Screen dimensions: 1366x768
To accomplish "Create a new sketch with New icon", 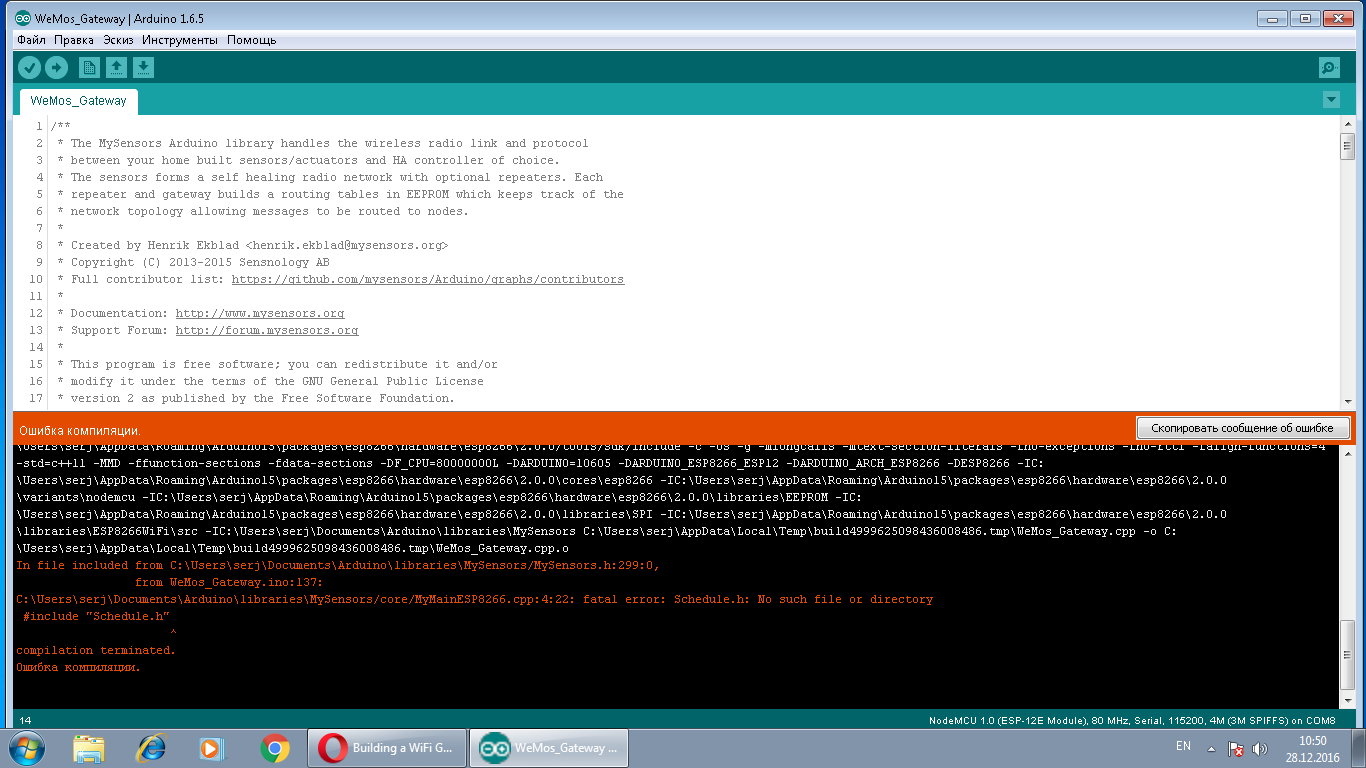I will tap(90, 68).
